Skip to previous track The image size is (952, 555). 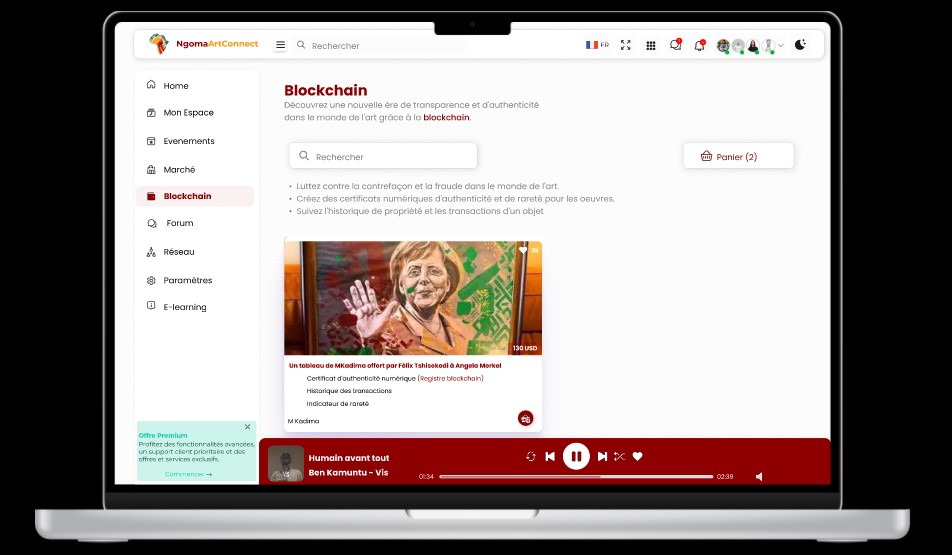tap(550, 456)
